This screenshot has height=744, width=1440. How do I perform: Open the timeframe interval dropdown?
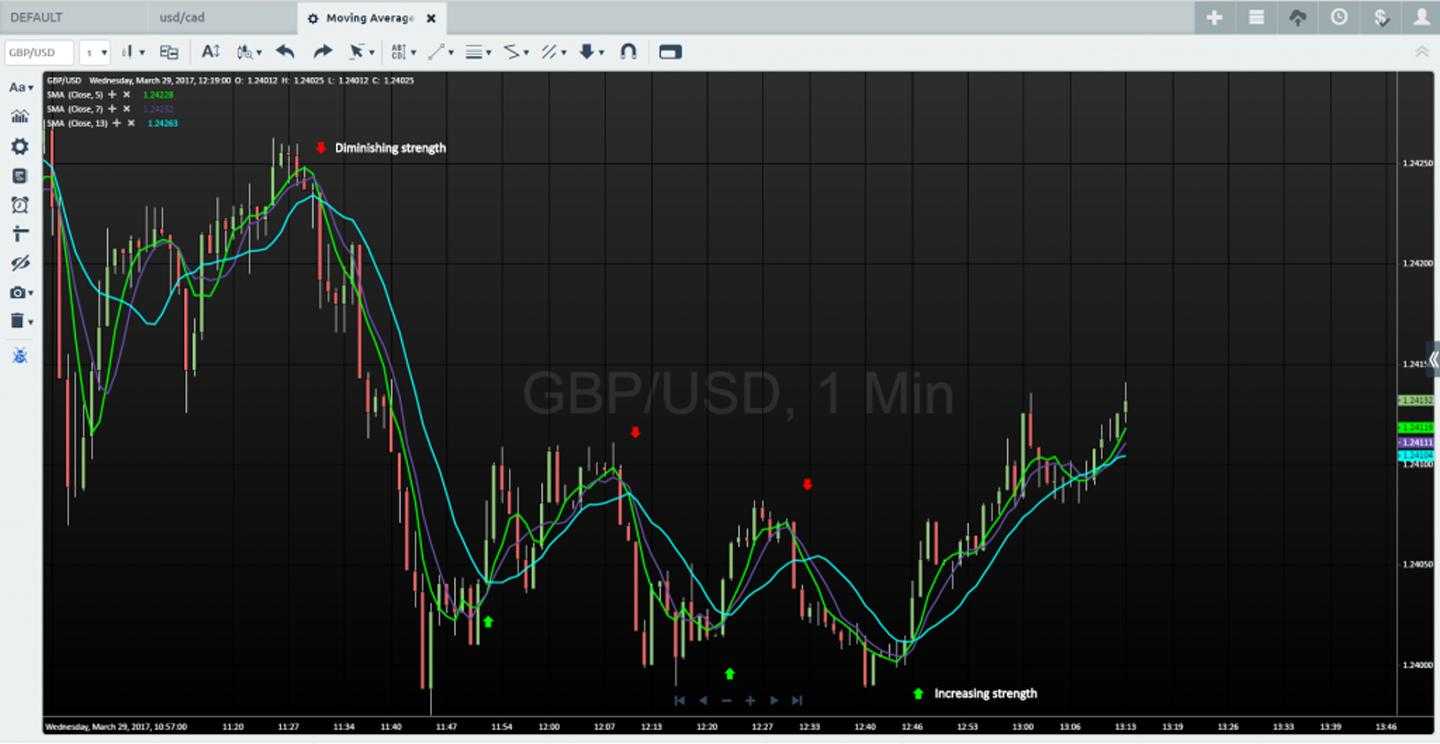96,52
